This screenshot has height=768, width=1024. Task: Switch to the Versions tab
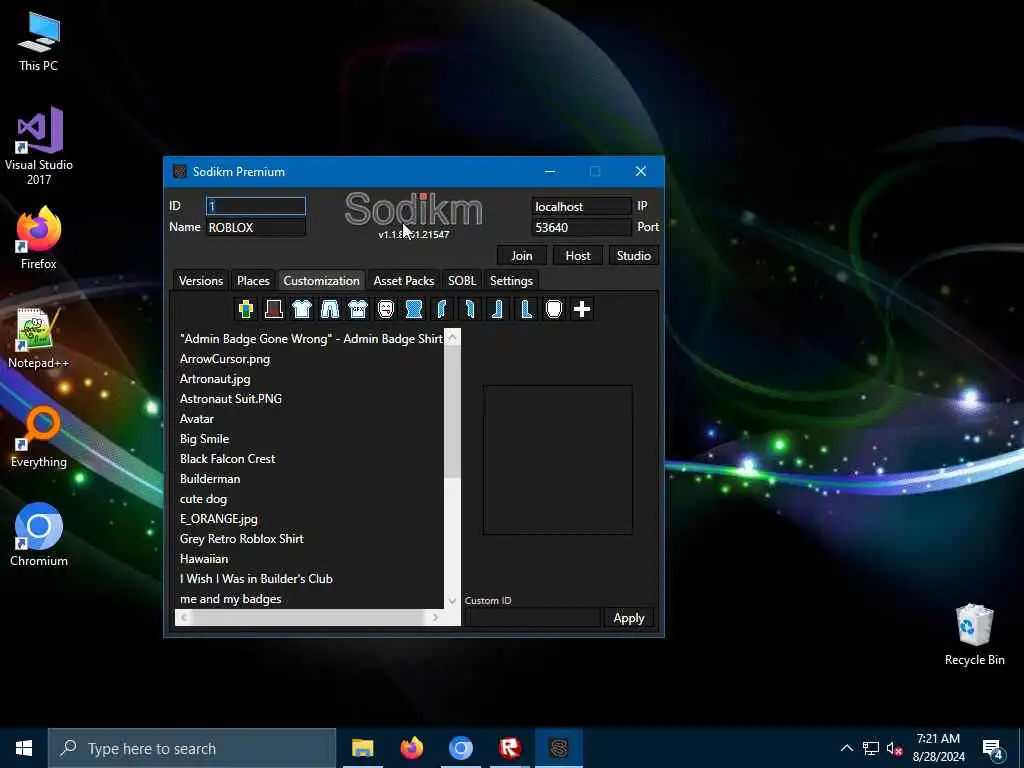pos(200,281)
